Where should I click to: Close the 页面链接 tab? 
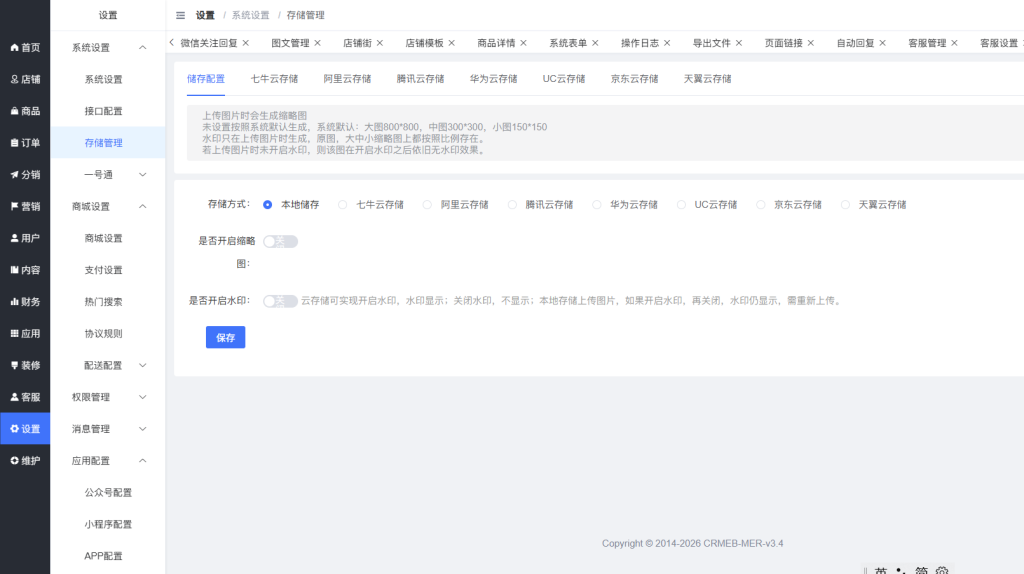click(810, 43)
